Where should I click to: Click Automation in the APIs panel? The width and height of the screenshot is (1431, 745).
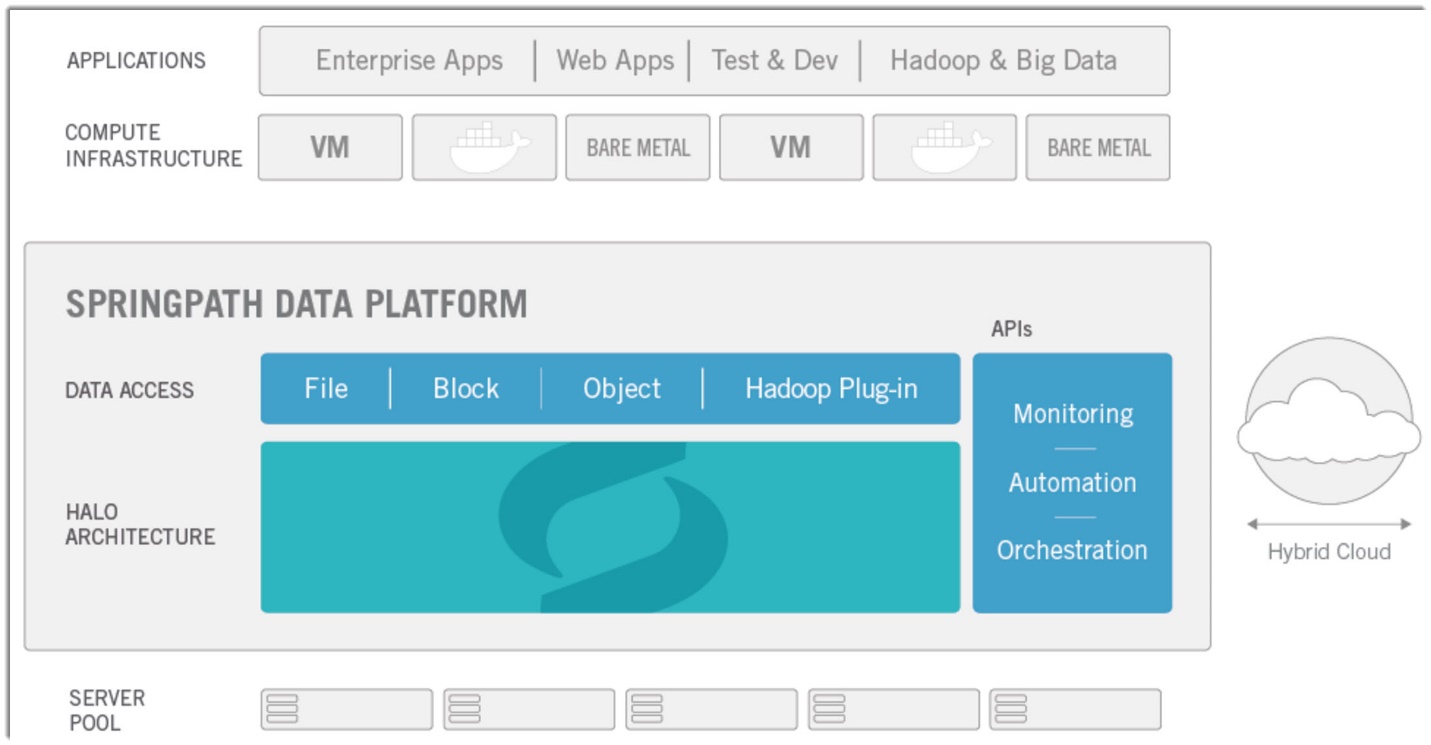click(x=1072, y=482)
